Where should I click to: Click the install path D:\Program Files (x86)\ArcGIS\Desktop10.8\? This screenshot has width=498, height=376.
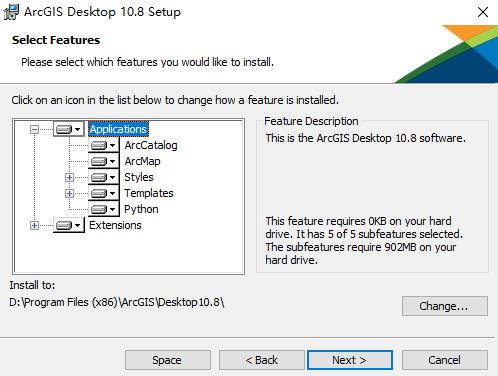coord(117,302)
